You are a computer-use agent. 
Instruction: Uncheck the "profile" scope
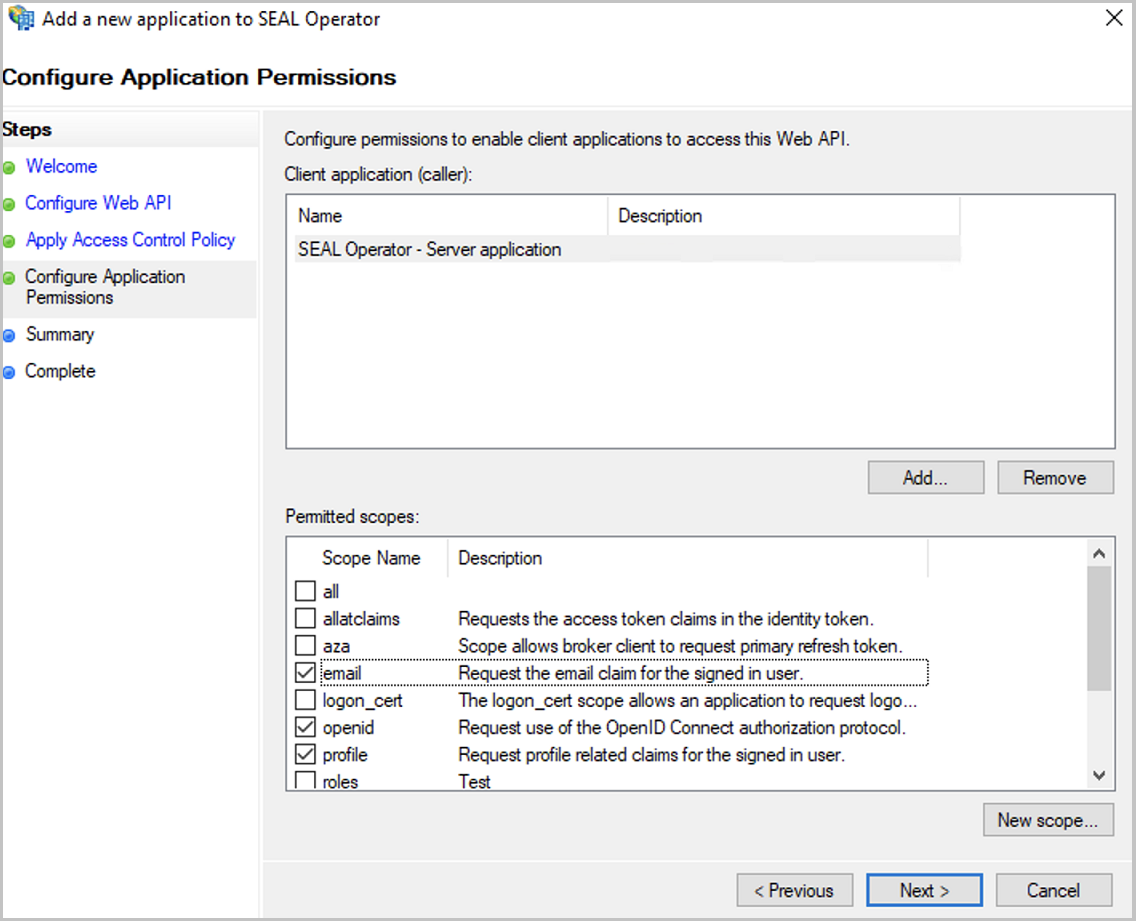[305, 754]
